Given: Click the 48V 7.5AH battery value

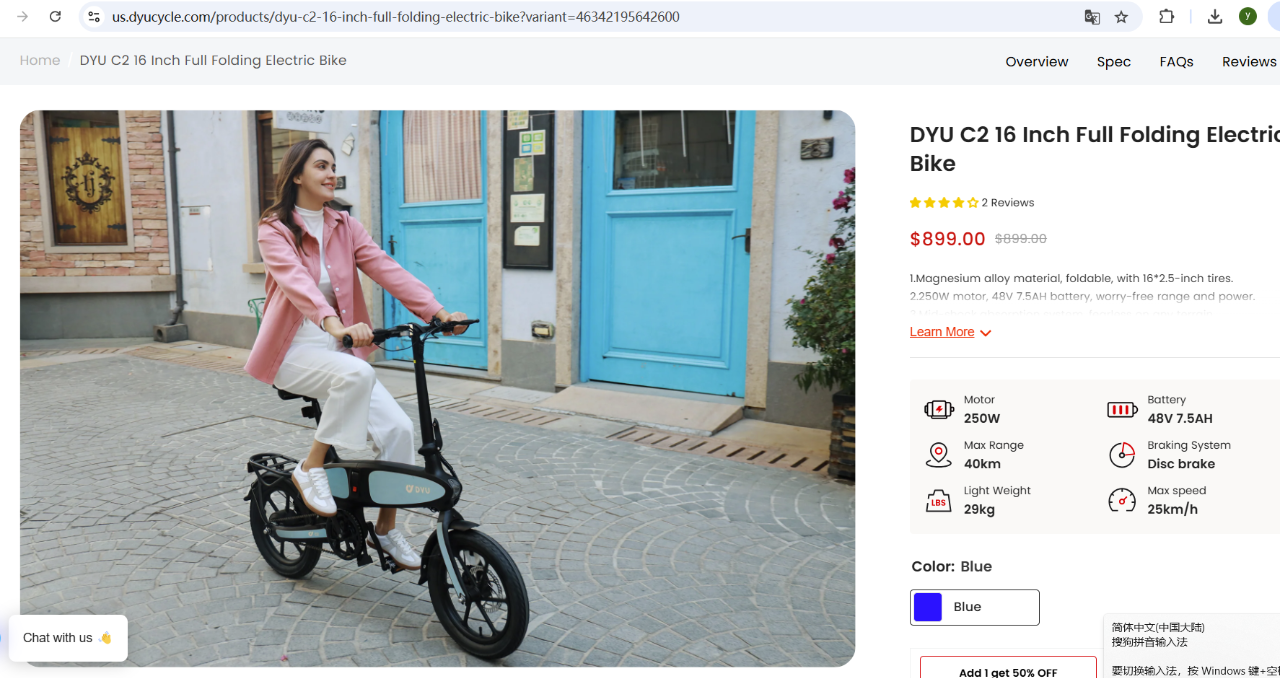Looking at the screenshot, I should (x=1180, y=419).
